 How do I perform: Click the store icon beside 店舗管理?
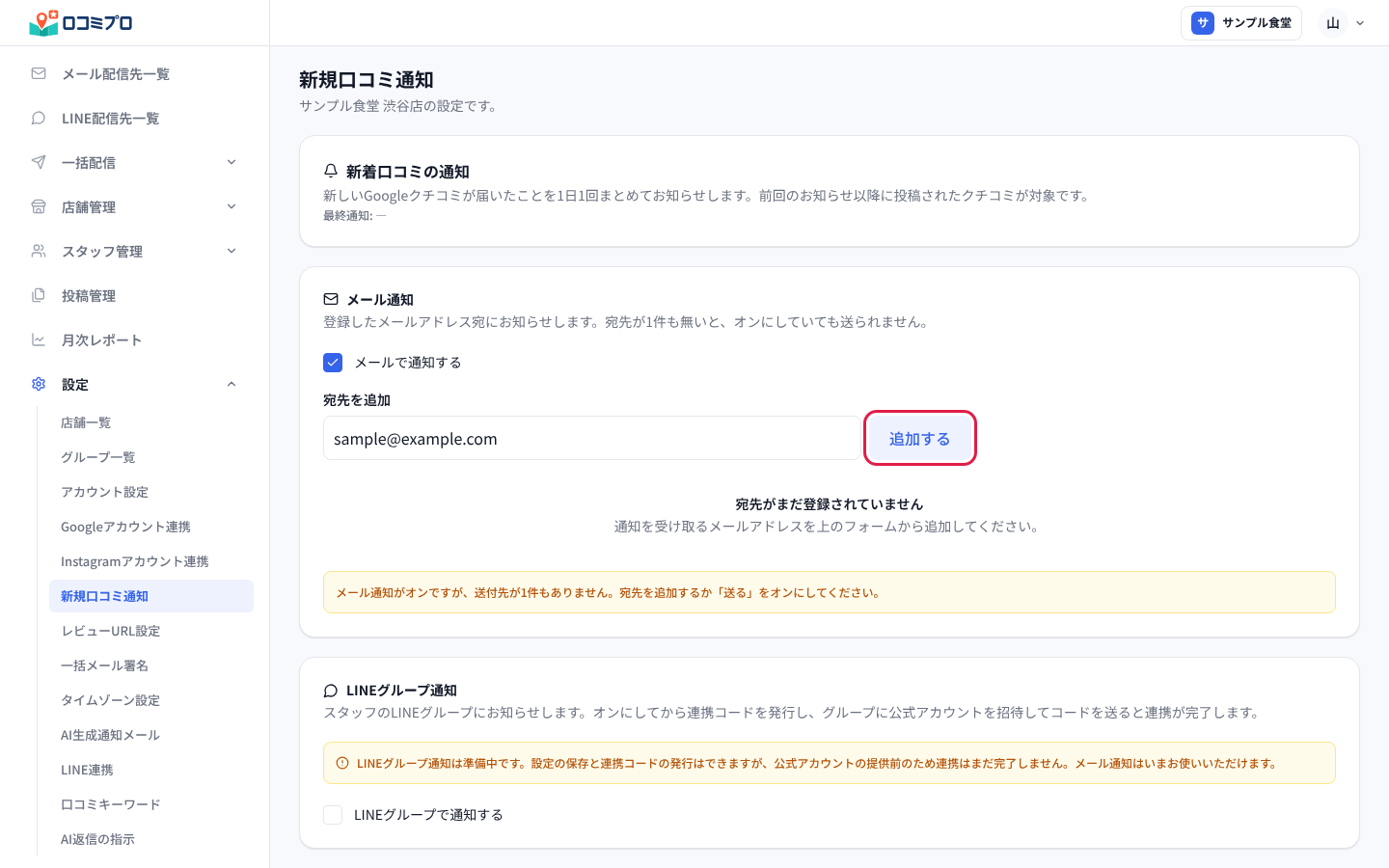(x=39, y=206)
